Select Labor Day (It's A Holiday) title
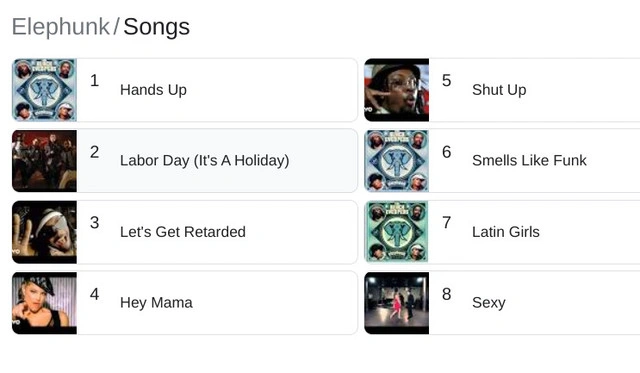 204,160
